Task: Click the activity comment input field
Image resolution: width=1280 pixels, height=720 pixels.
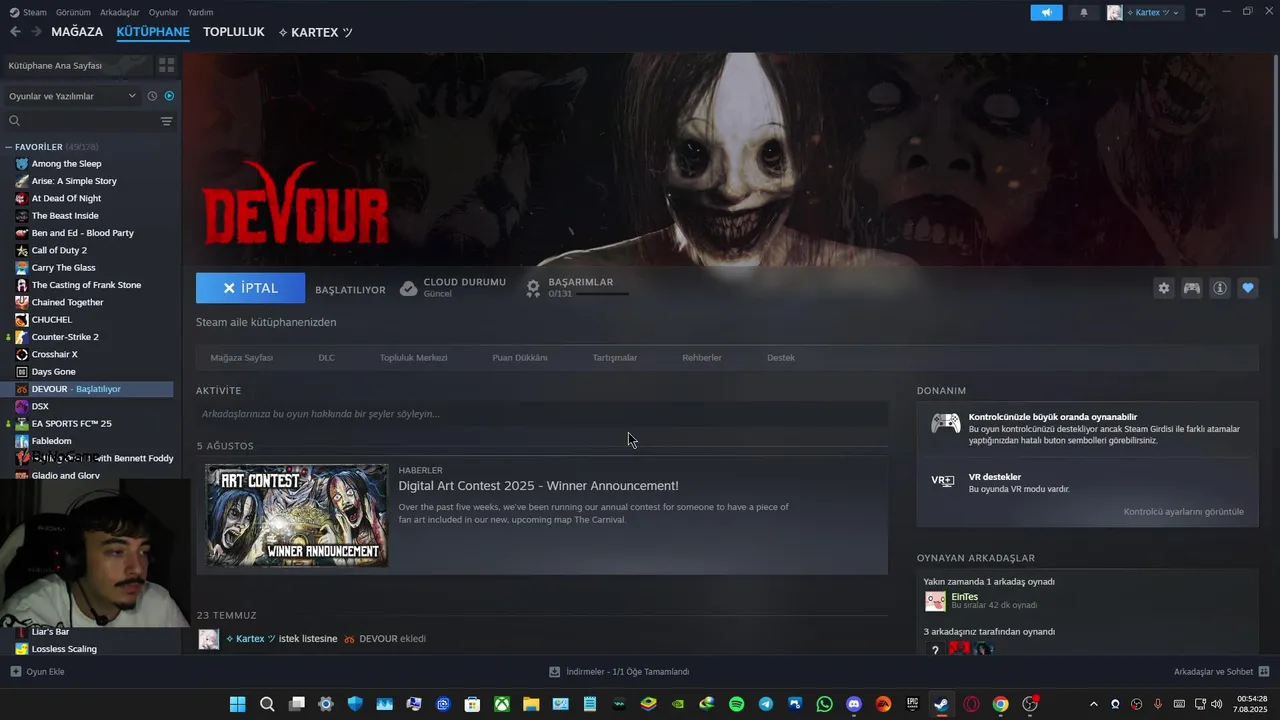Action: point(542,414)
